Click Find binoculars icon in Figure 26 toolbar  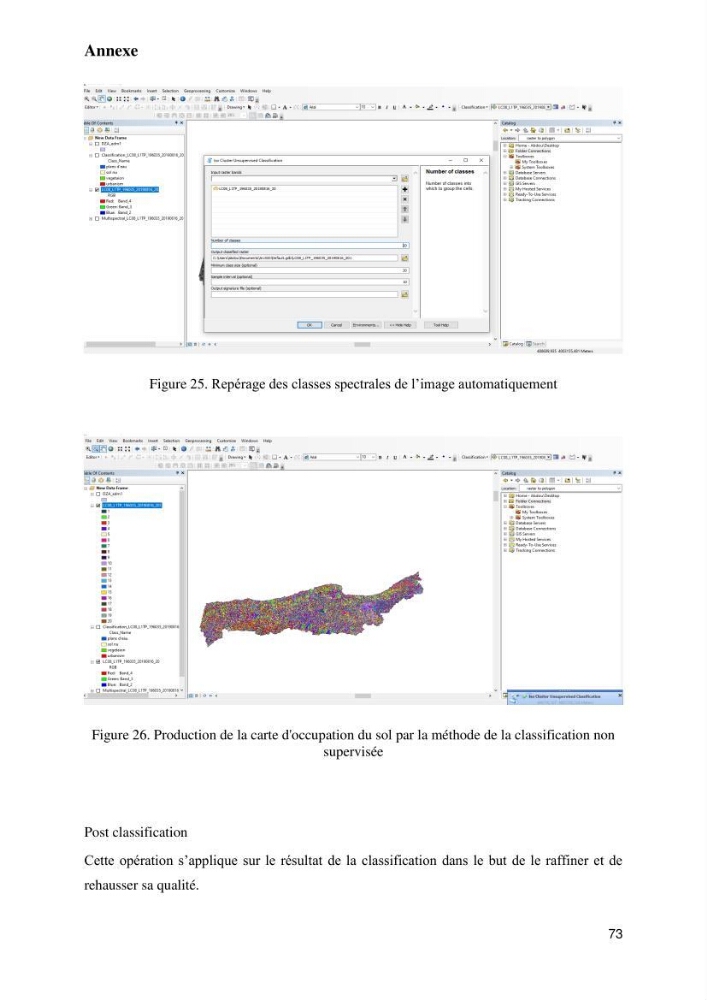tap(217, 449)
